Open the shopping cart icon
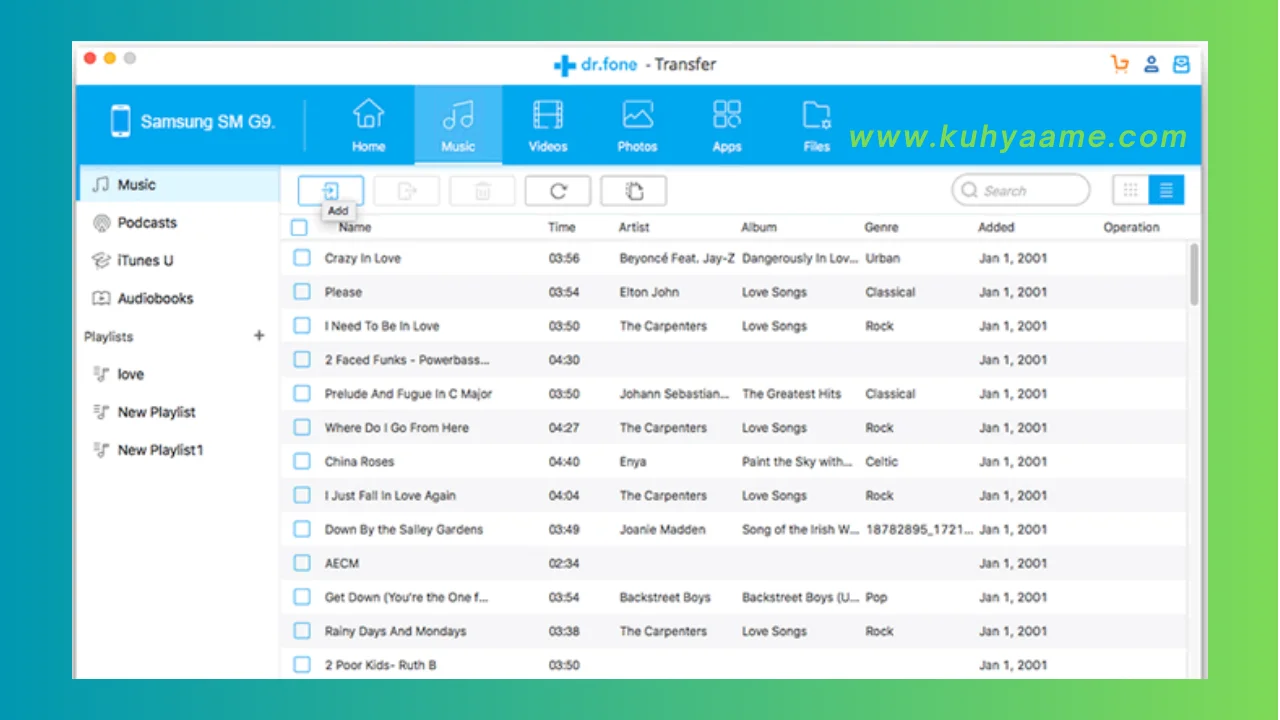1280x720 pixels. pos(1120,64)
